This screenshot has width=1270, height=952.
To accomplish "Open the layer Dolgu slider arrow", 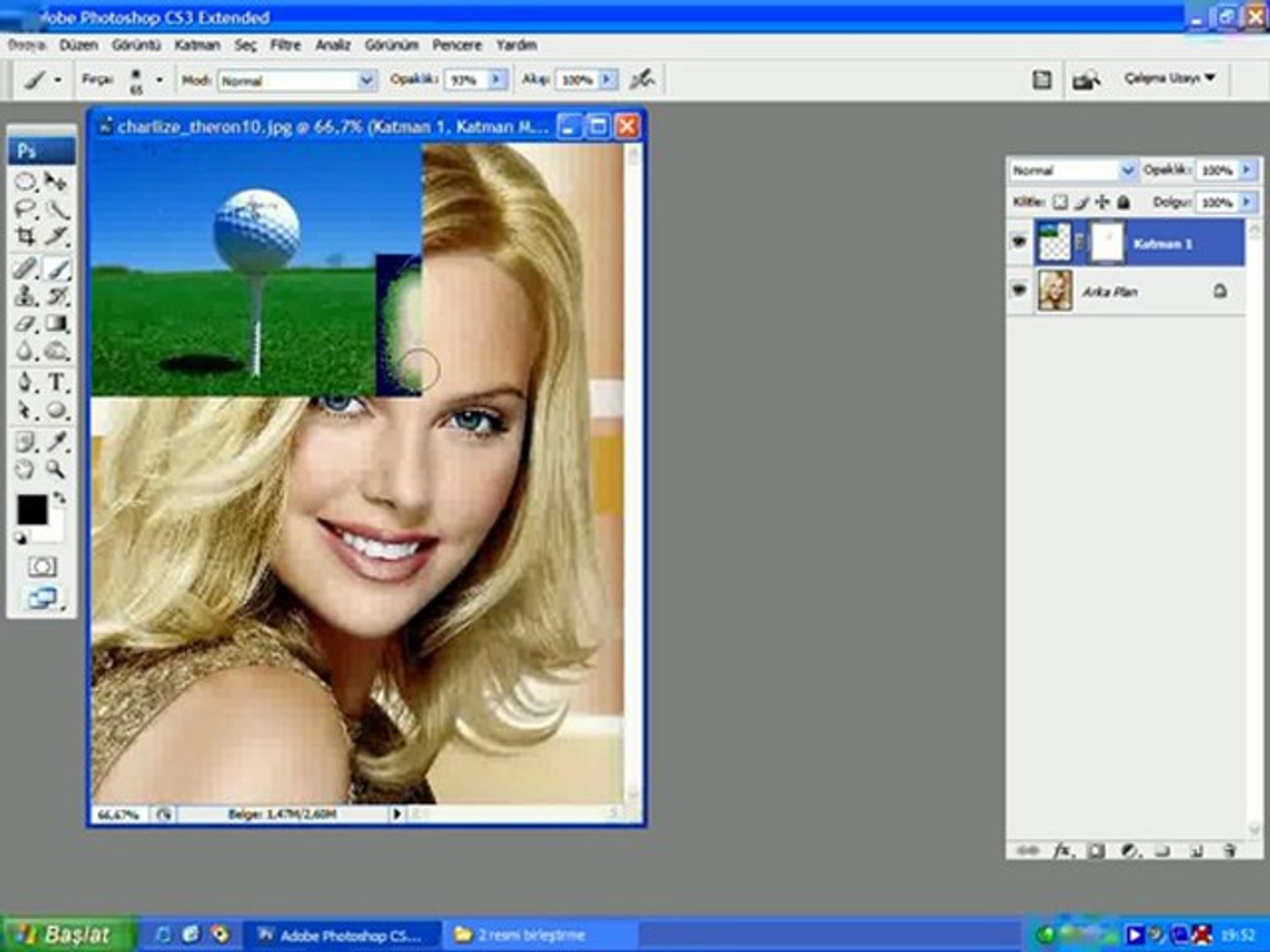I will 1247,202.
